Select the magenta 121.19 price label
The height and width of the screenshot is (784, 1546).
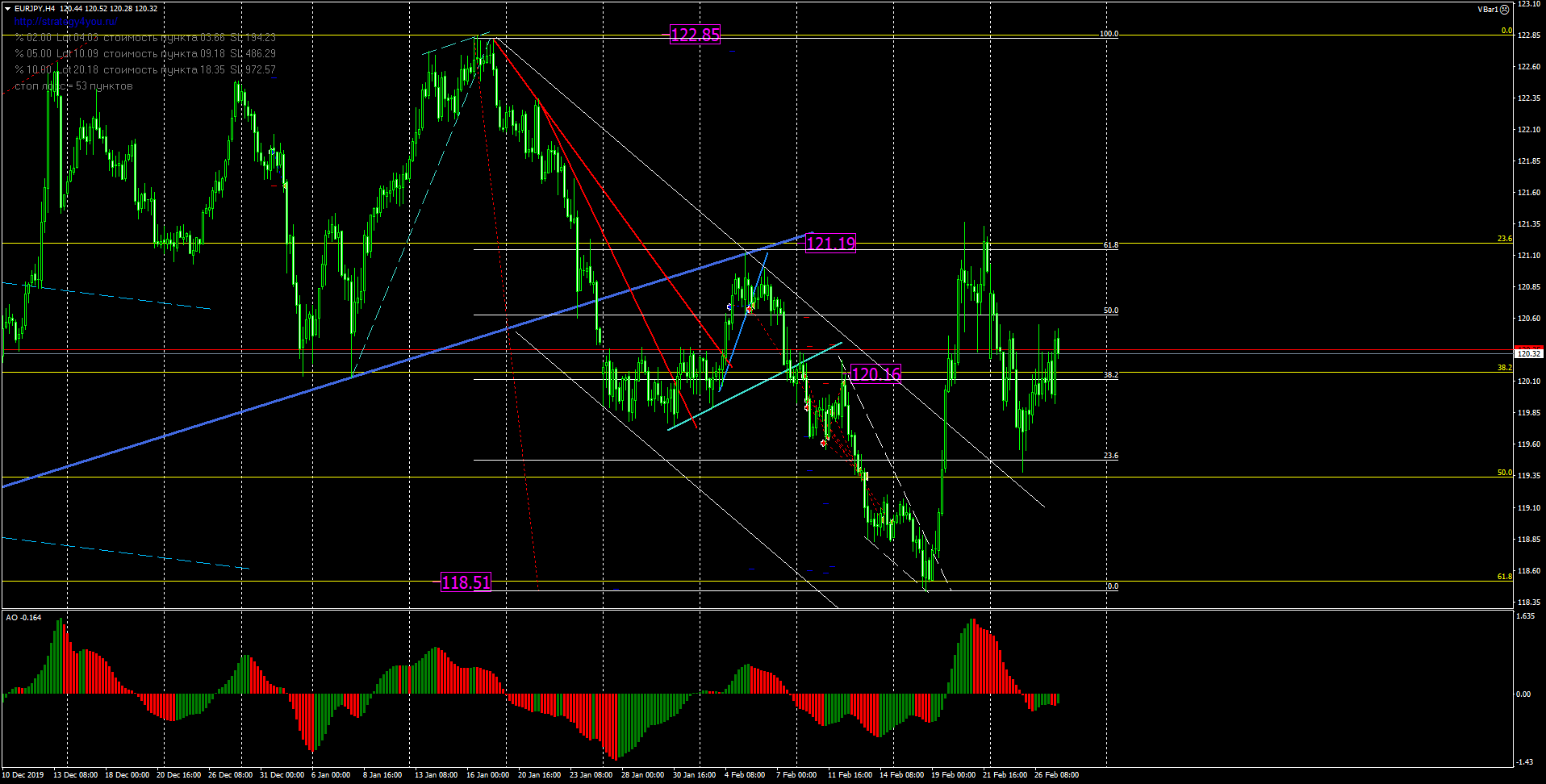coord(830,243)
